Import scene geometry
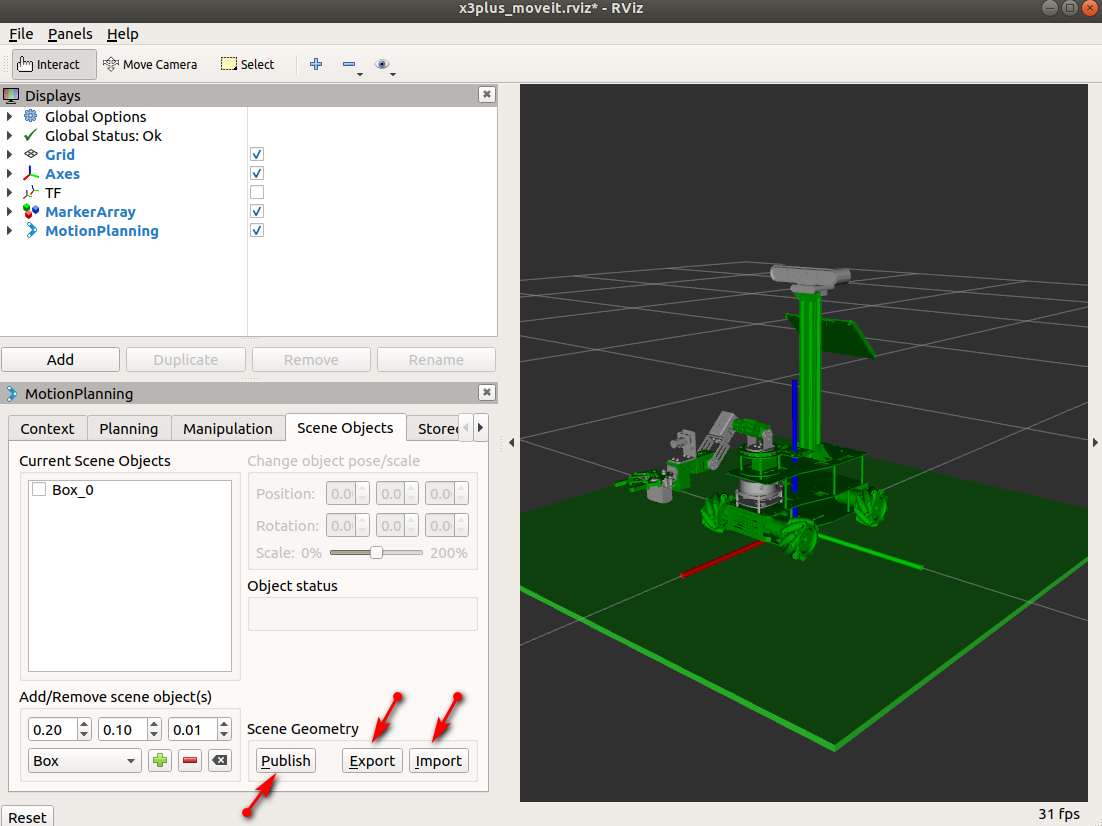 [439, 761]
